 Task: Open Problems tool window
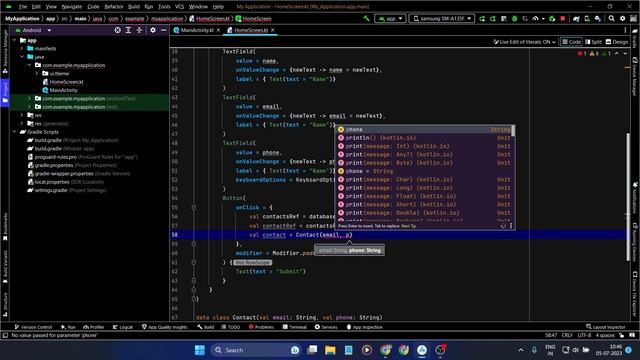tap(261, 327)
